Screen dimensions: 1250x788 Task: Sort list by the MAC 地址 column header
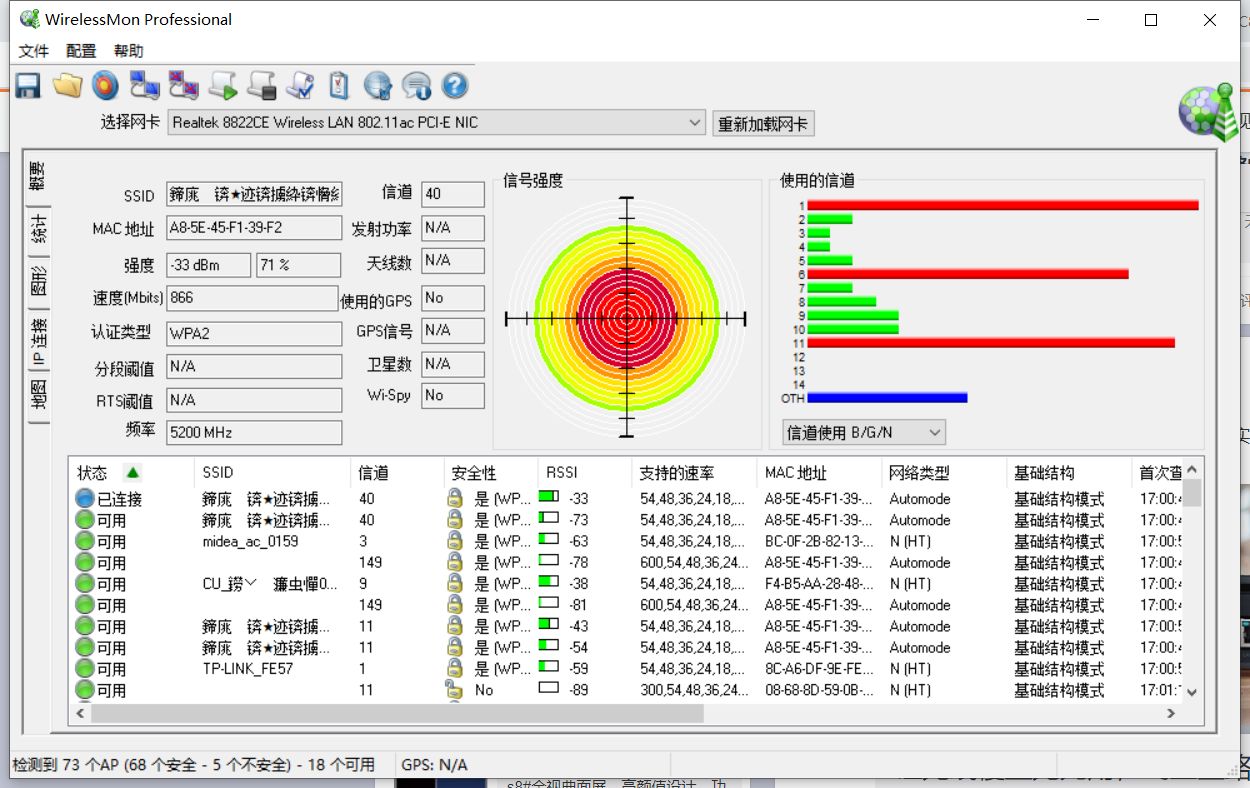[x=821, y=473]
